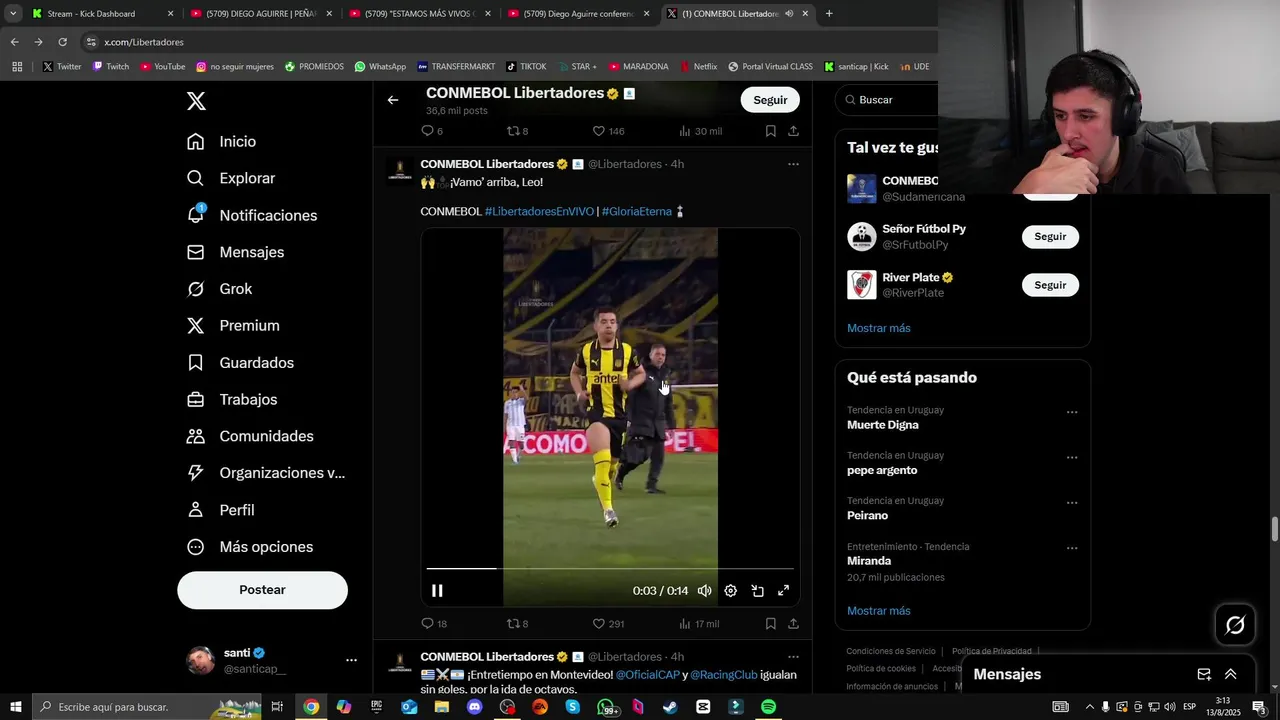Toggle picture-in-picture mode on video
1280x720 pixels.
point(757,591)
